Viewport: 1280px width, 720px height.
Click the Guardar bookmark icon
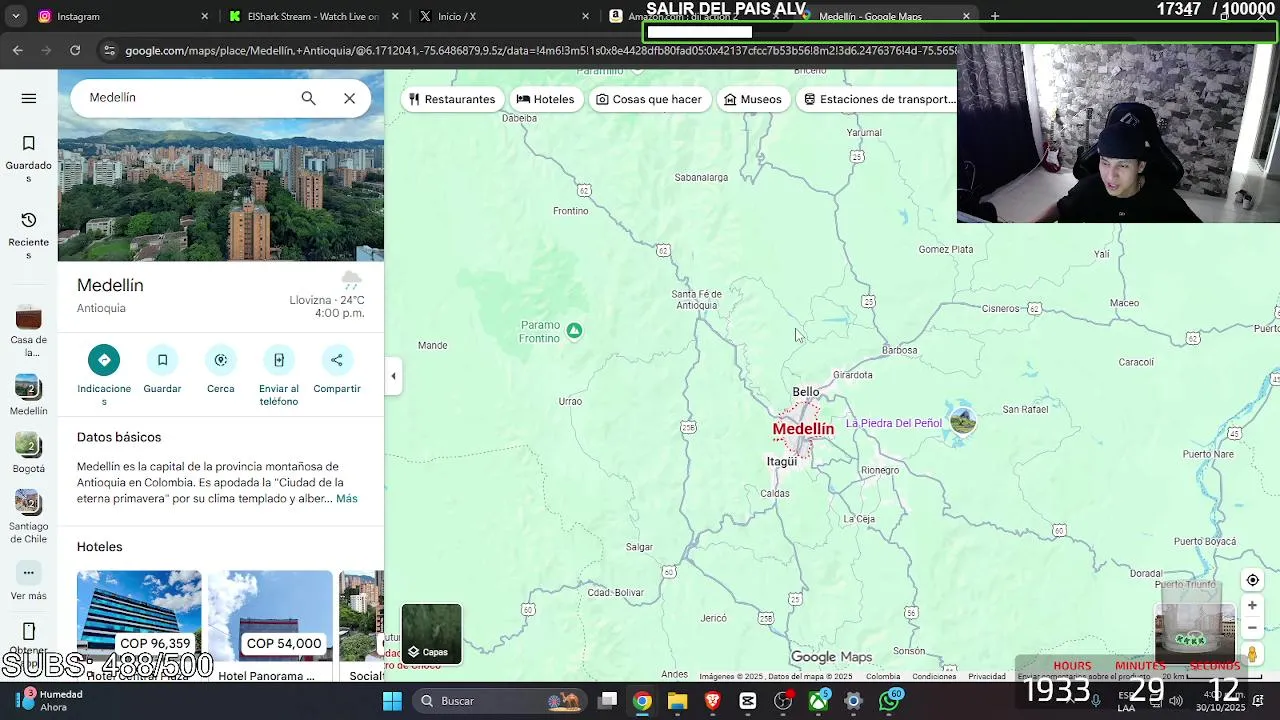[x=162, y=360]
